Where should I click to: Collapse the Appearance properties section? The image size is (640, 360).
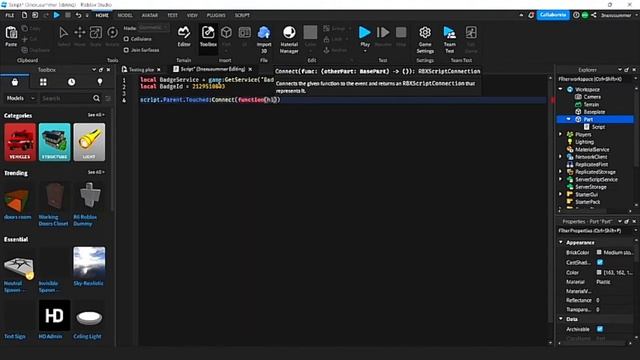(x=561, y=242)
